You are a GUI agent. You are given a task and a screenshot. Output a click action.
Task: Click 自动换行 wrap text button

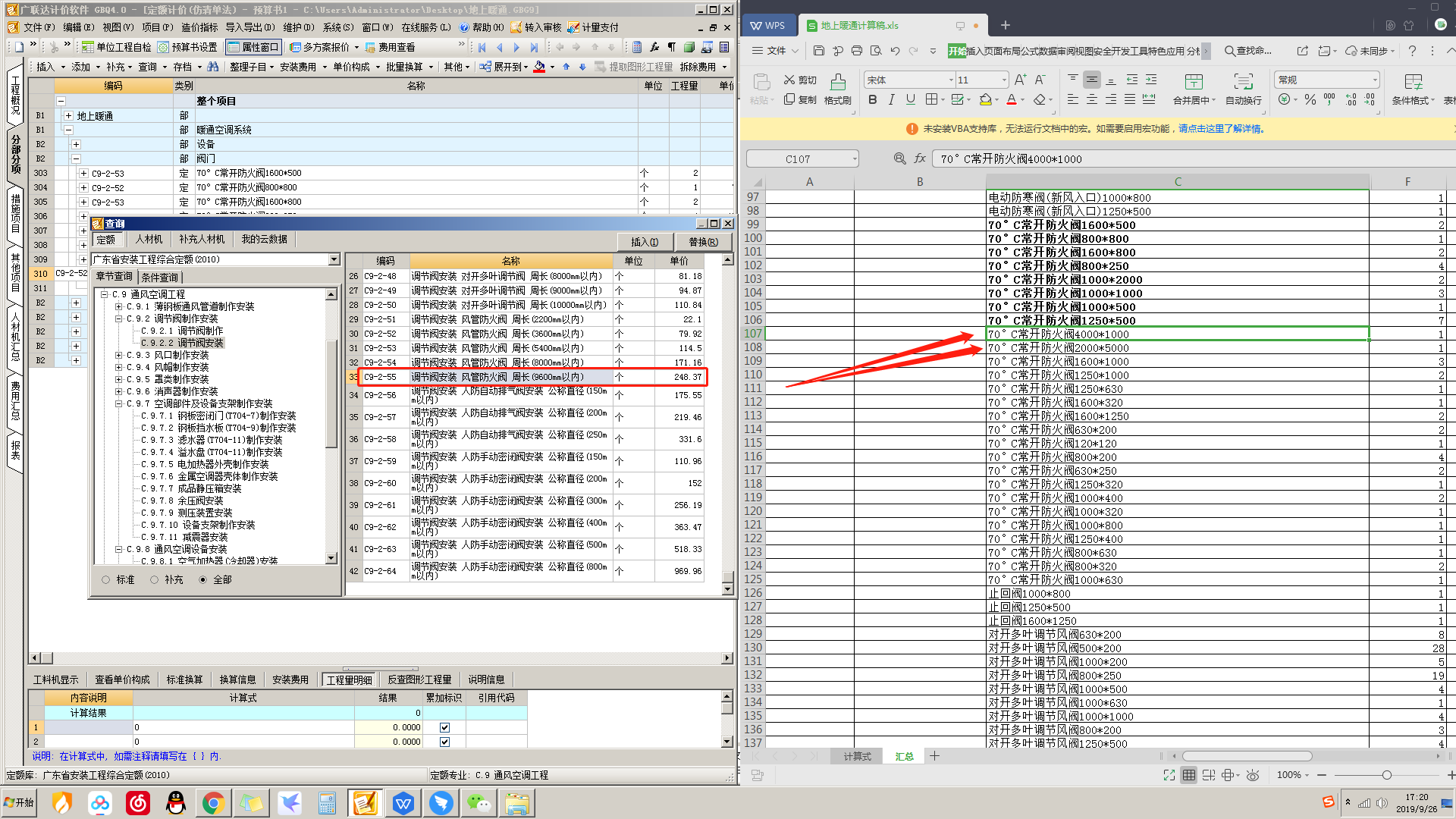(x=1244, y=89)
